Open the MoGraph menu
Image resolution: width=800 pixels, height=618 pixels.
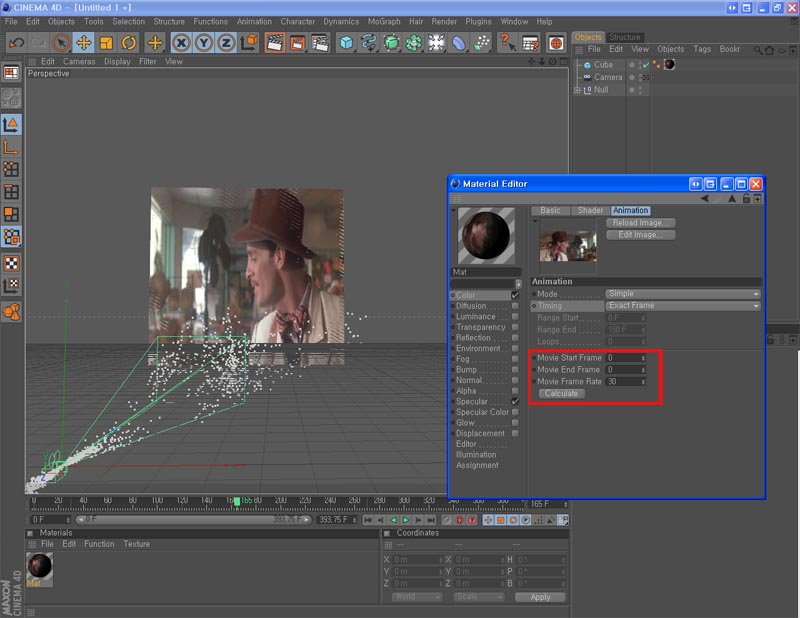click(384, 21)
